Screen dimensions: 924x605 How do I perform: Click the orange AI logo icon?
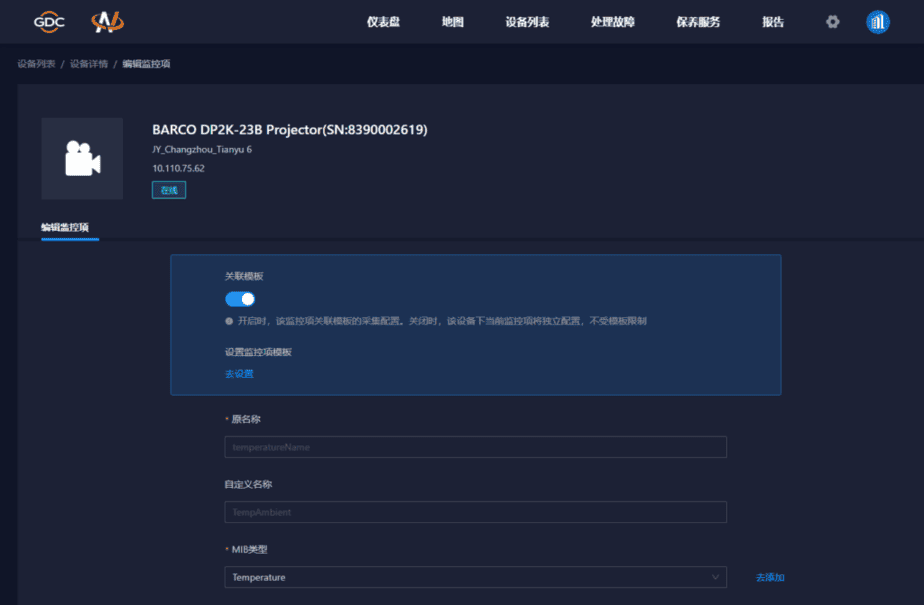107,22
